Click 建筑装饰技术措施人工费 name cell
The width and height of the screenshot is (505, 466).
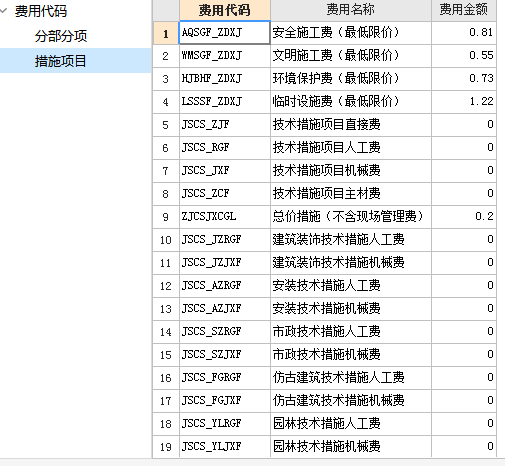351,240
